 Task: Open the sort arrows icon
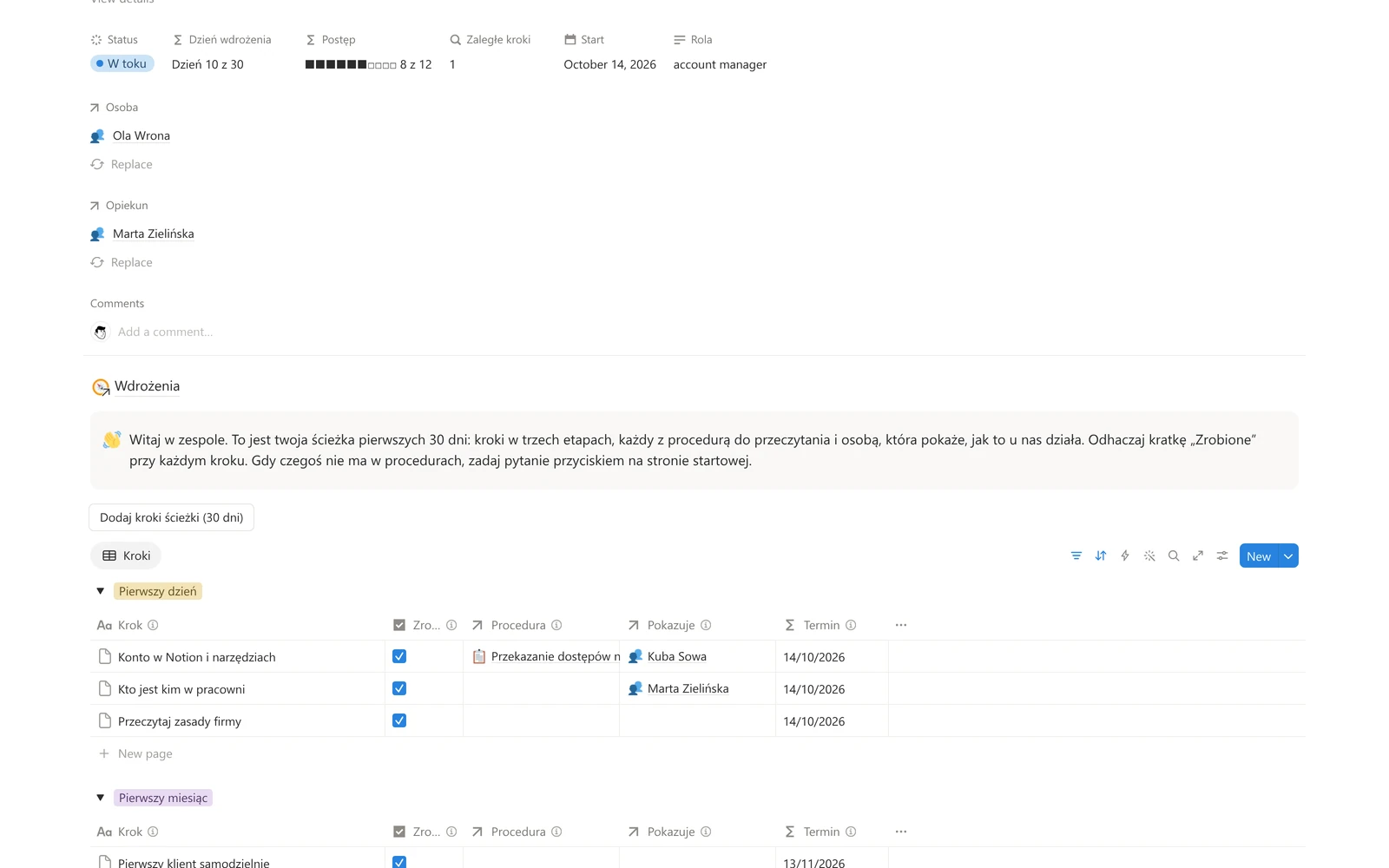[1101, 556]
